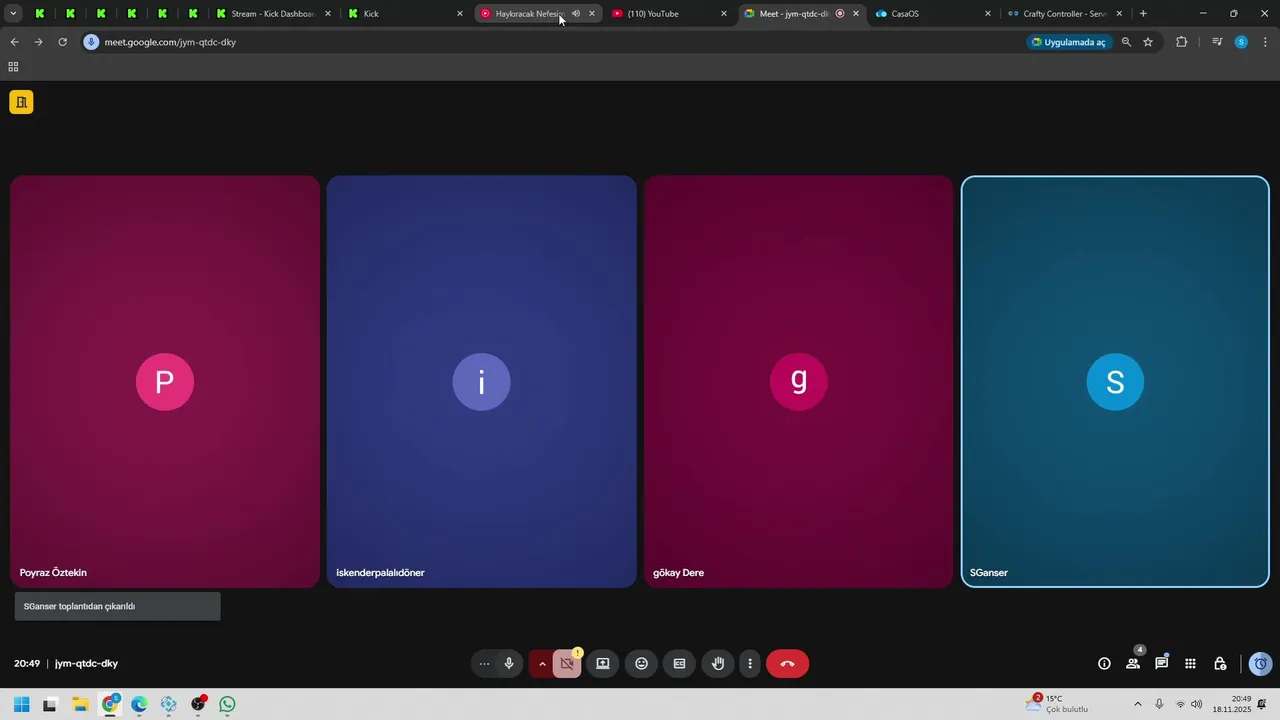Open Microsoft Edge from the taskbar
Screen dimensions: 1280x720
coord(139,705)
